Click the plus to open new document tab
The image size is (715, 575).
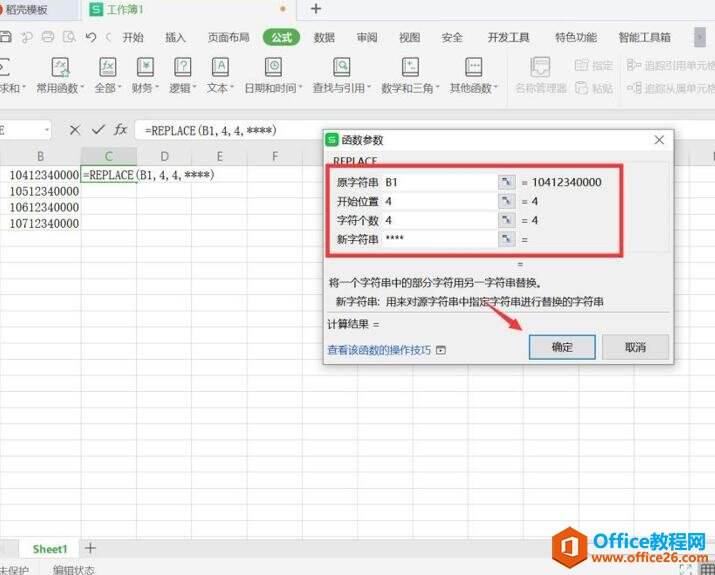click(316, 9)
